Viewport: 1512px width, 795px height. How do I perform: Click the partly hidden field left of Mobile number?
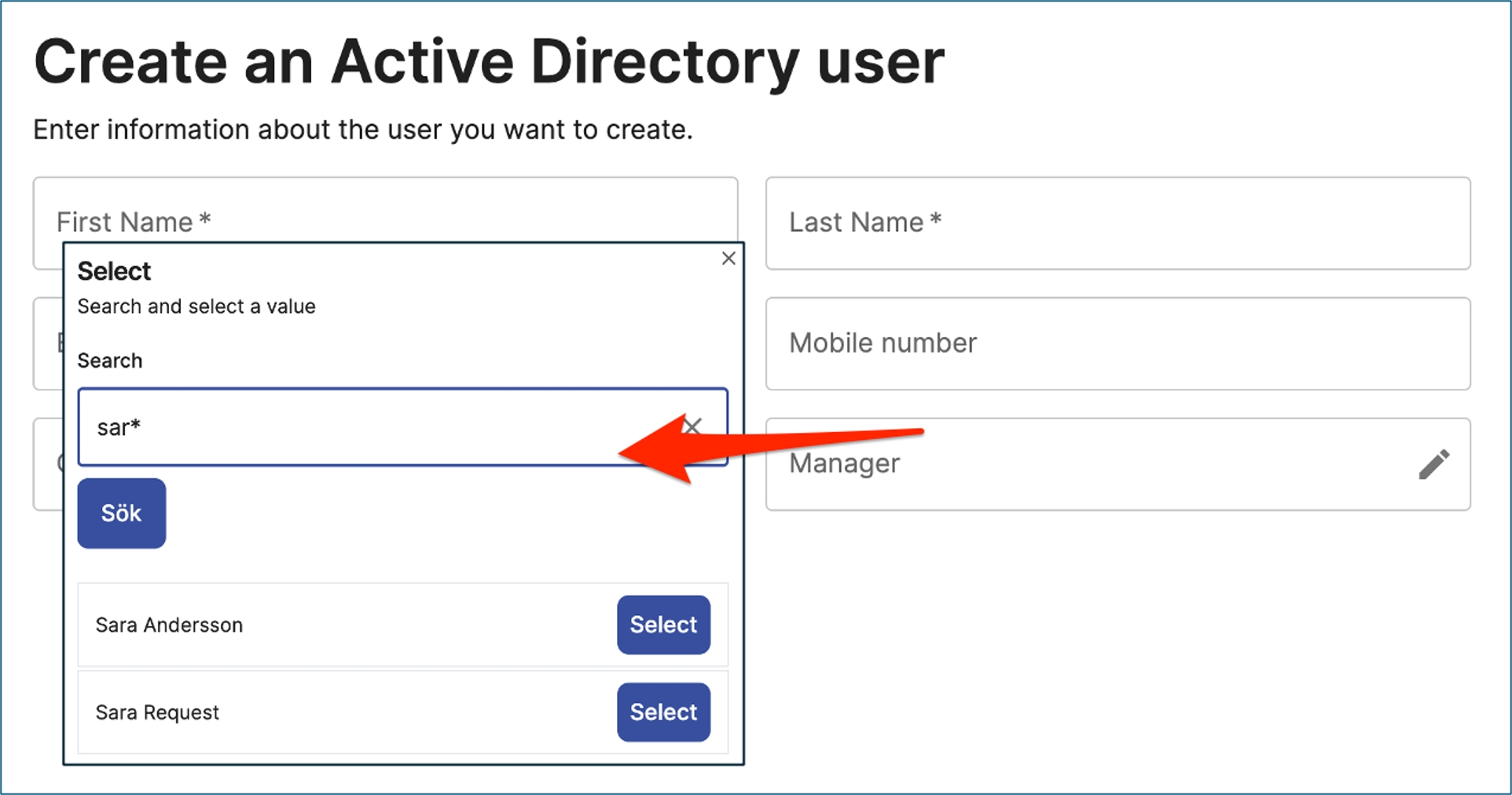click(47, 343)
